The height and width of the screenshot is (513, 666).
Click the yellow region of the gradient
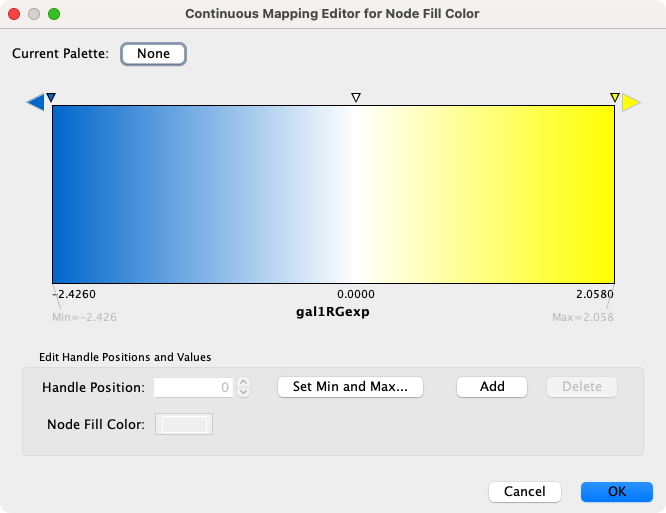click(x=560, y=195)
